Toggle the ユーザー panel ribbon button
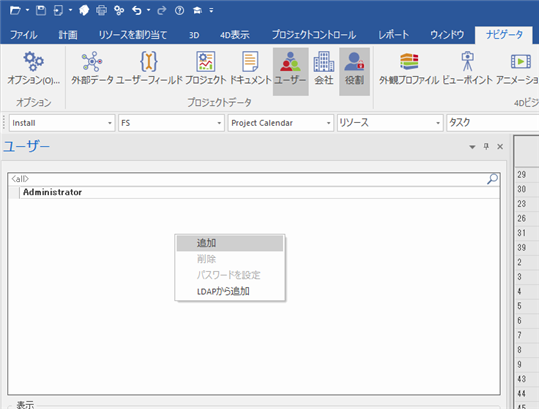539x409 pixels. [290, 71]
